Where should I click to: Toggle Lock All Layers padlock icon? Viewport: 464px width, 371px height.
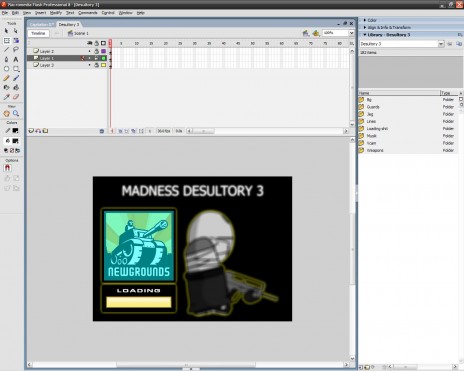pyautogui.click(x=97, y=43)
